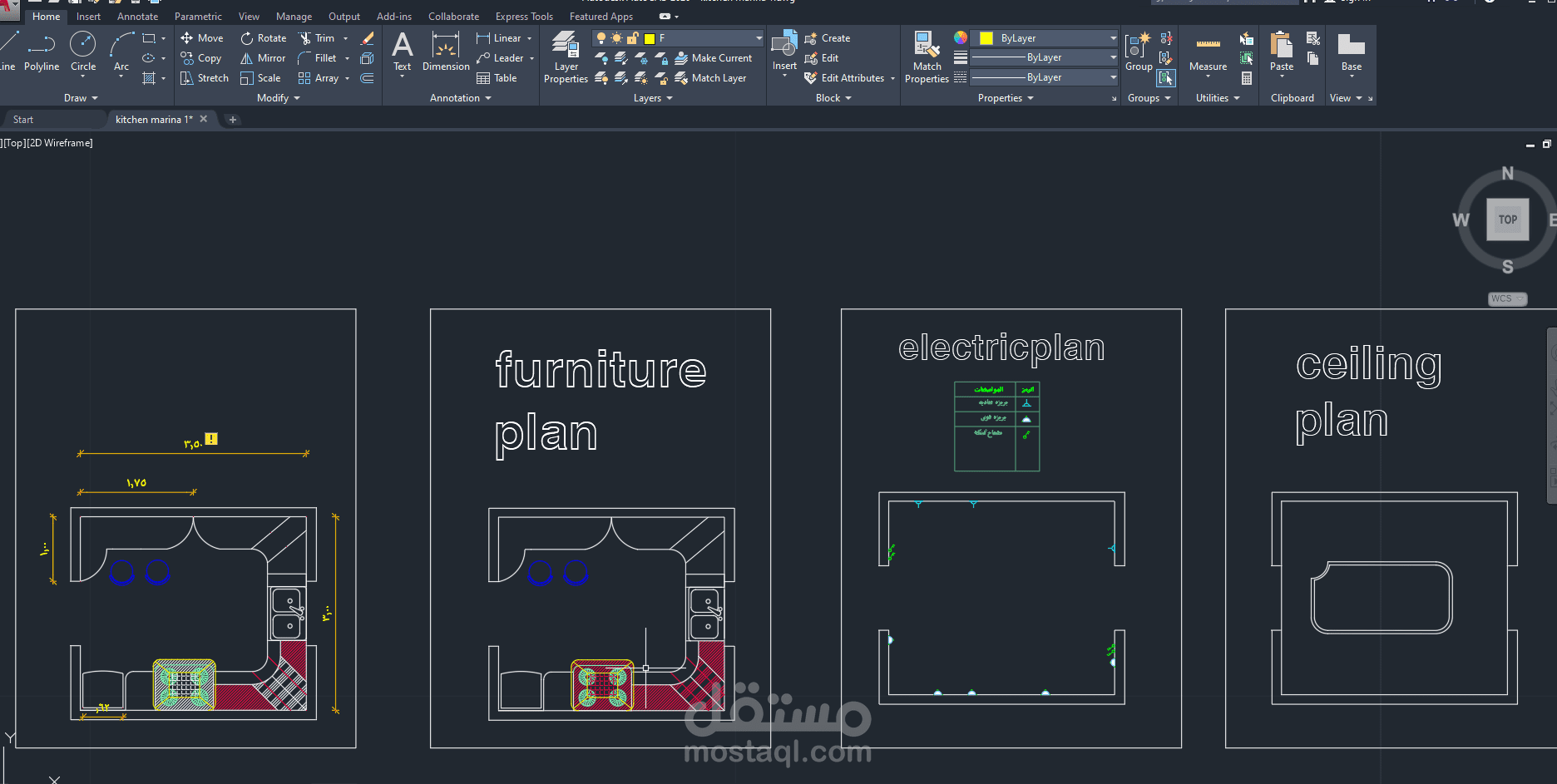Toggle current layer freeze sun icon

tap(616, 38)
